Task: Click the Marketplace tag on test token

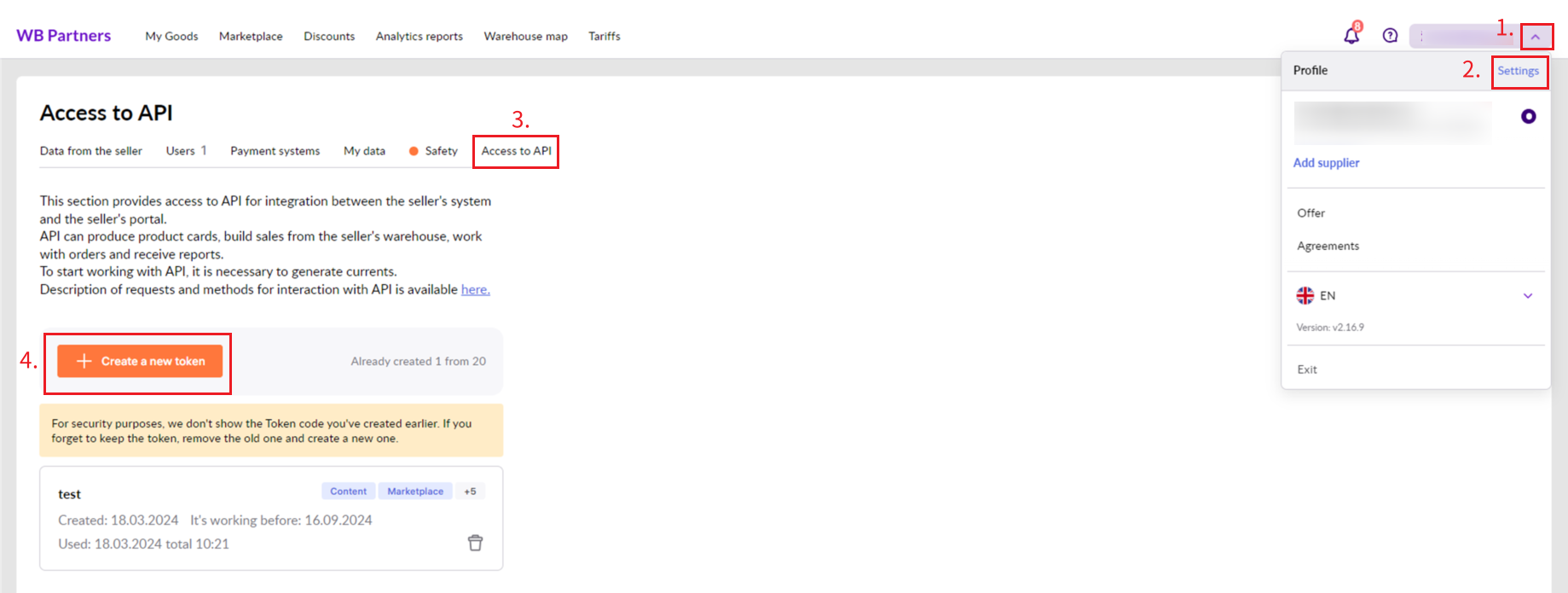Action: pos(415,491)
